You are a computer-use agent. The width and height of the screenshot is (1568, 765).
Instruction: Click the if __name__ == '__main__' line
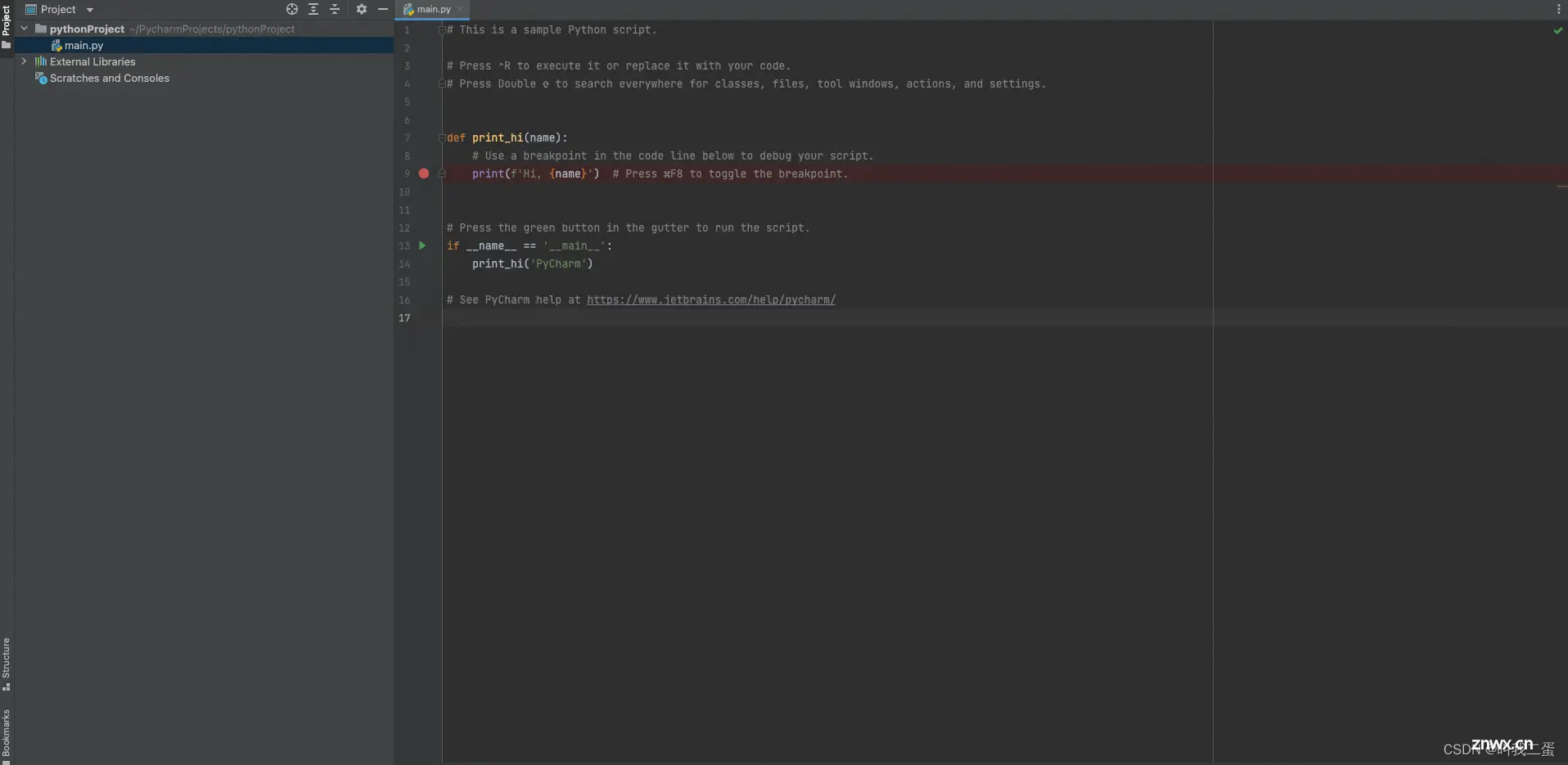coord(529,246)
